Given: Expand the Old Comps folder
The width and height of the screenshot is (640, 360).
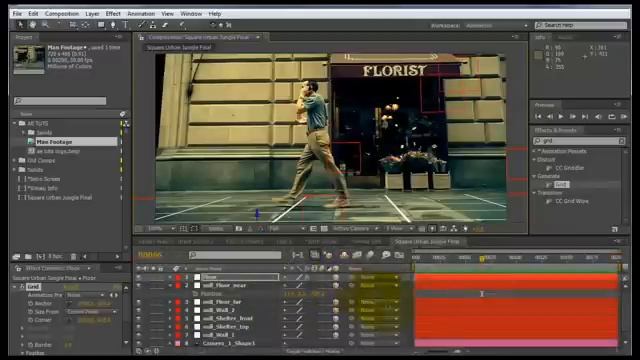Looking at the screenshot, I should pos(15,160).
